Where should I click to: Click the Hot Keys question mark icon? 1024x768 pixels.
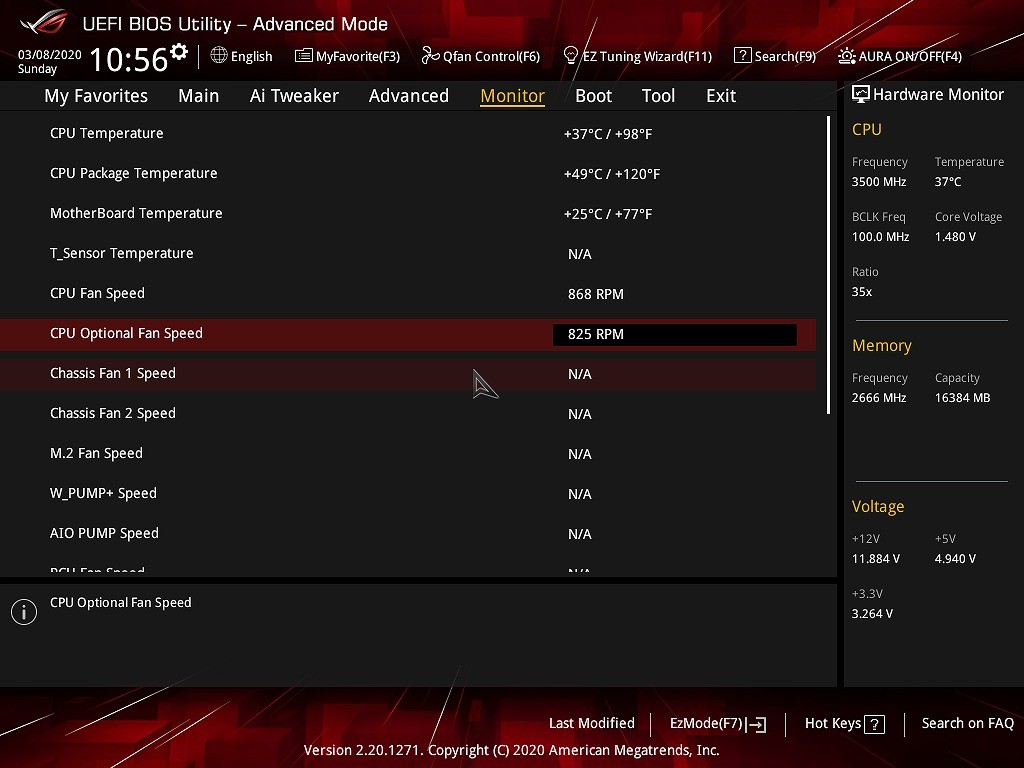tap(874, 724)
